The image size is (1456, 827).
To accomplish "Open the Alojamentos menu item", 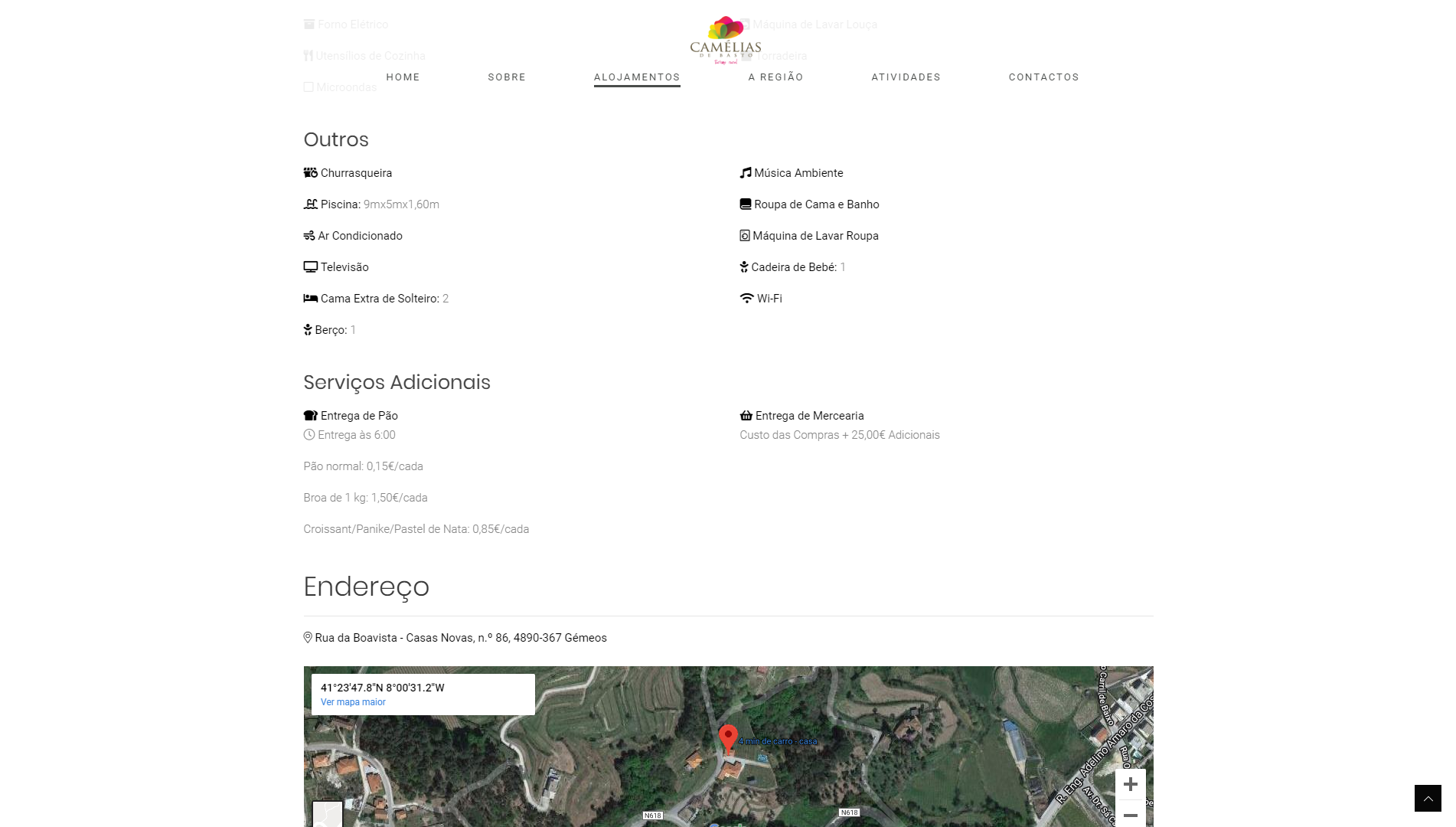I will [637, 77].
